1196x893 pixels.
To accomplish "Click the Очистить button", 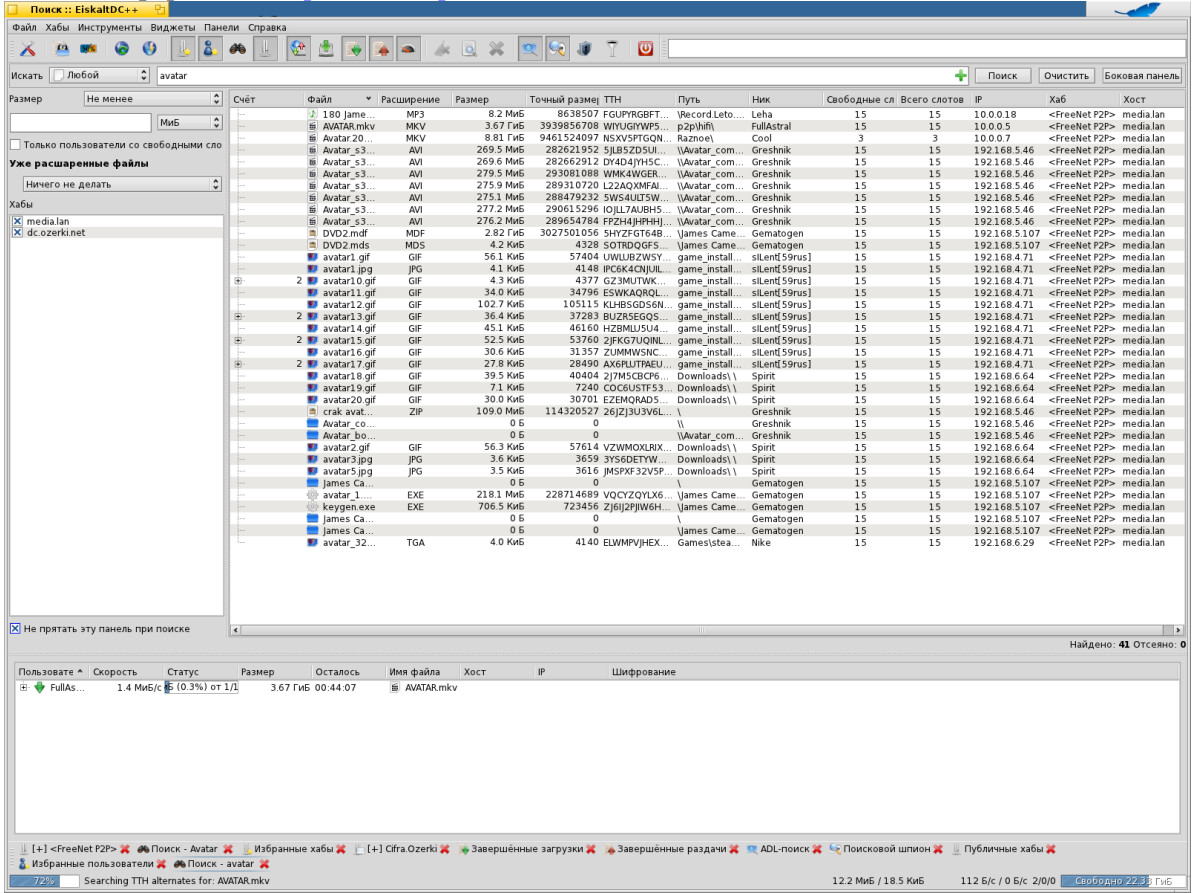I will [x=1065, y=75].
